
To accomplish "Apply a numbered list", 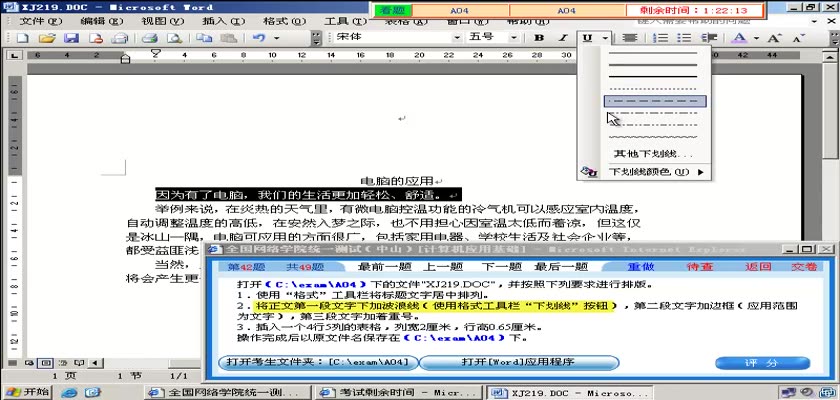I will pos(663,38).
